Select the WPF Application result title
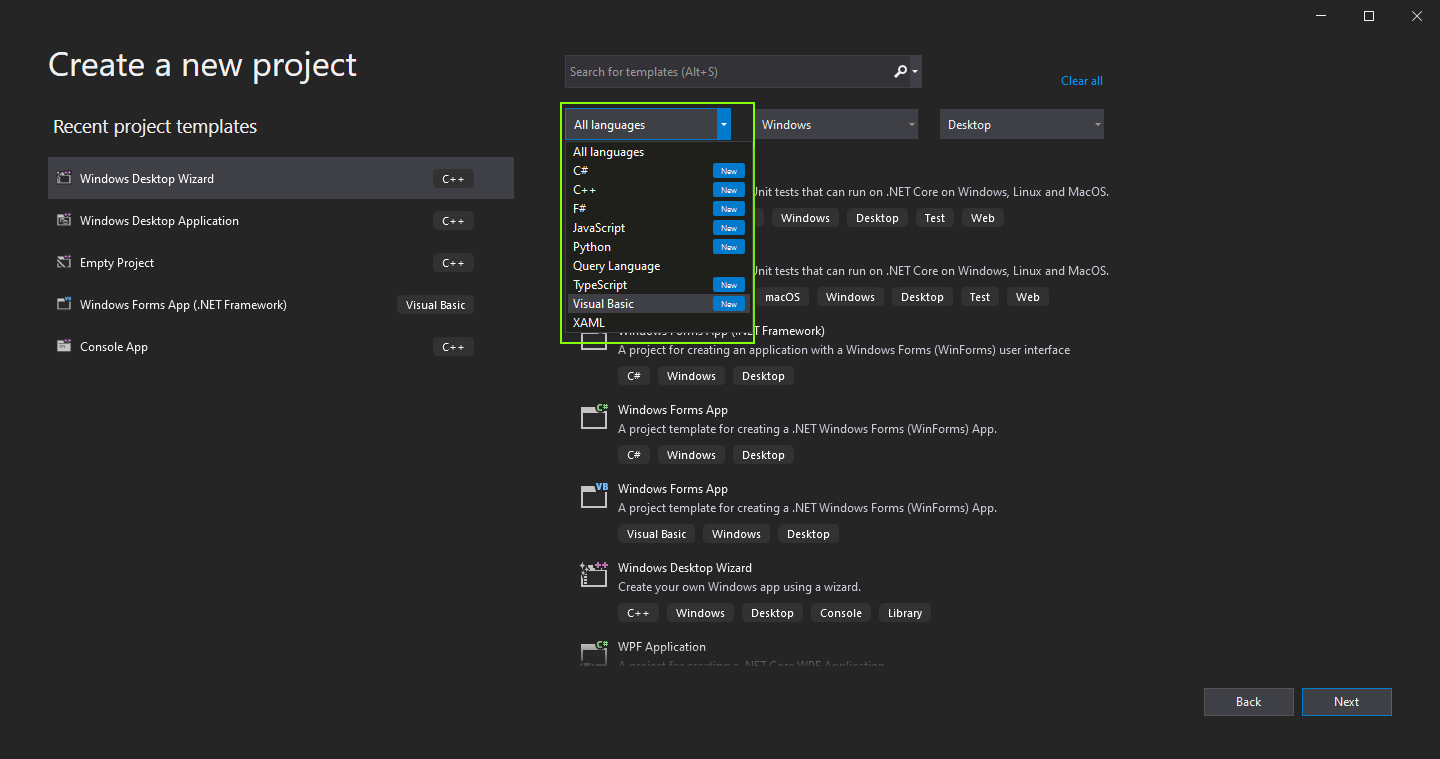 point(662,647)
